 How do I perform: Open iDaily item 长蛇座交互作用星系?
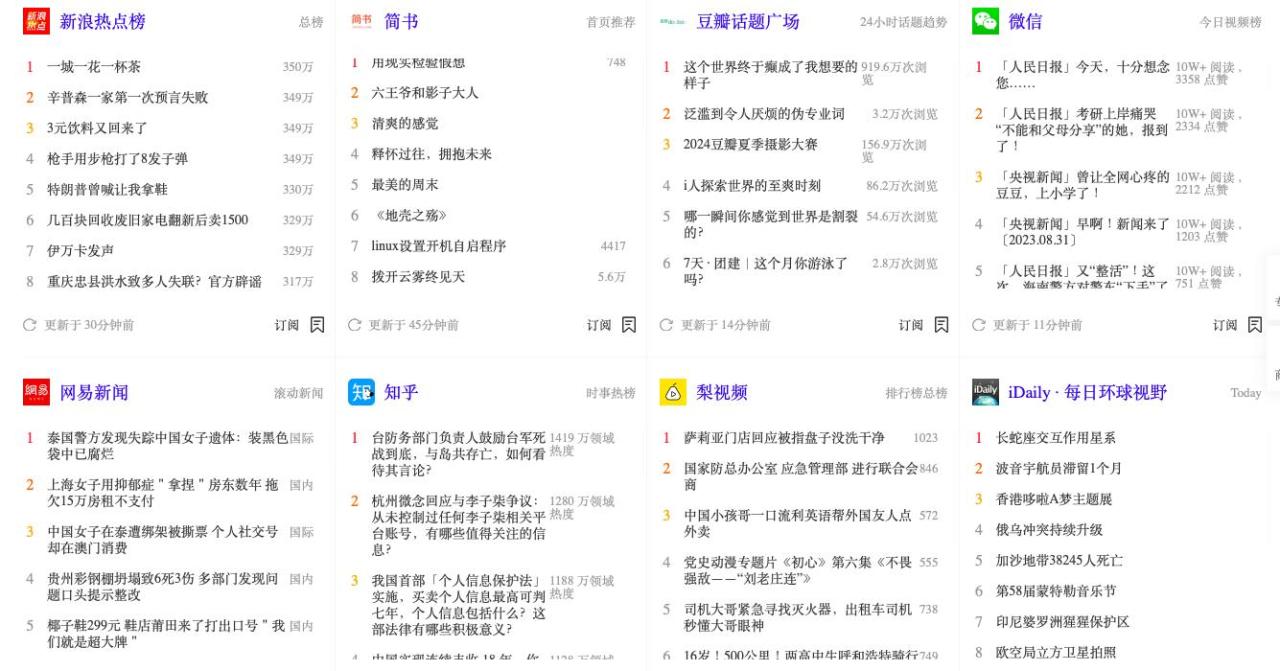pos(1055,438)
